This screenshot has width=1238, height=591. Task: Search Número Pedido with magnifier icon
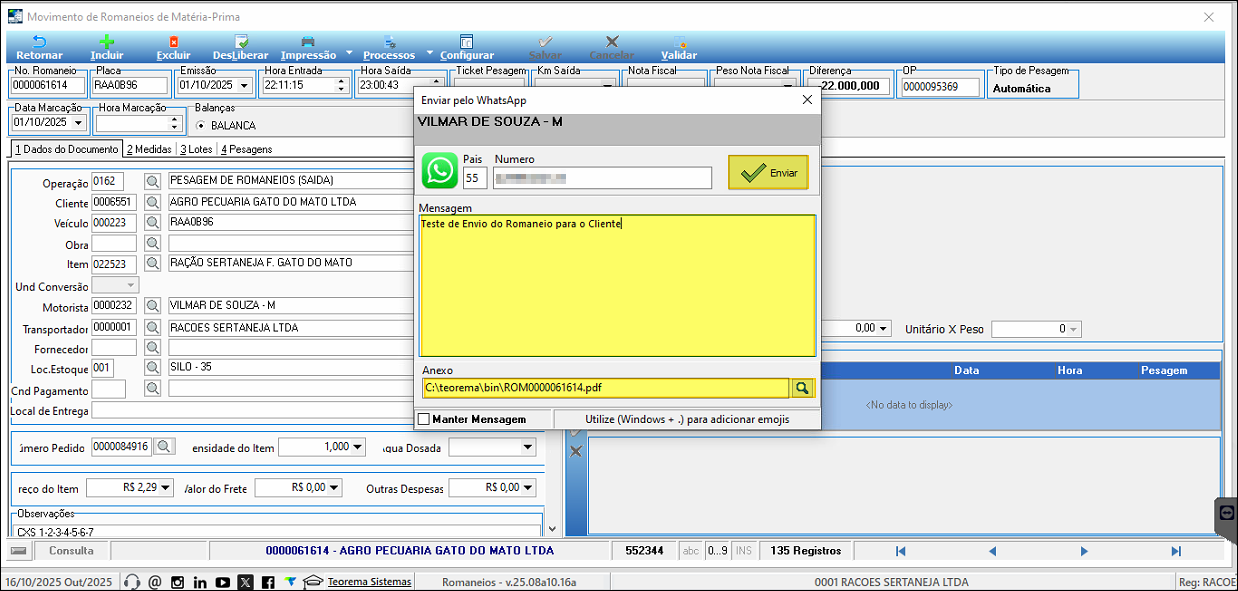pos(164,447)
